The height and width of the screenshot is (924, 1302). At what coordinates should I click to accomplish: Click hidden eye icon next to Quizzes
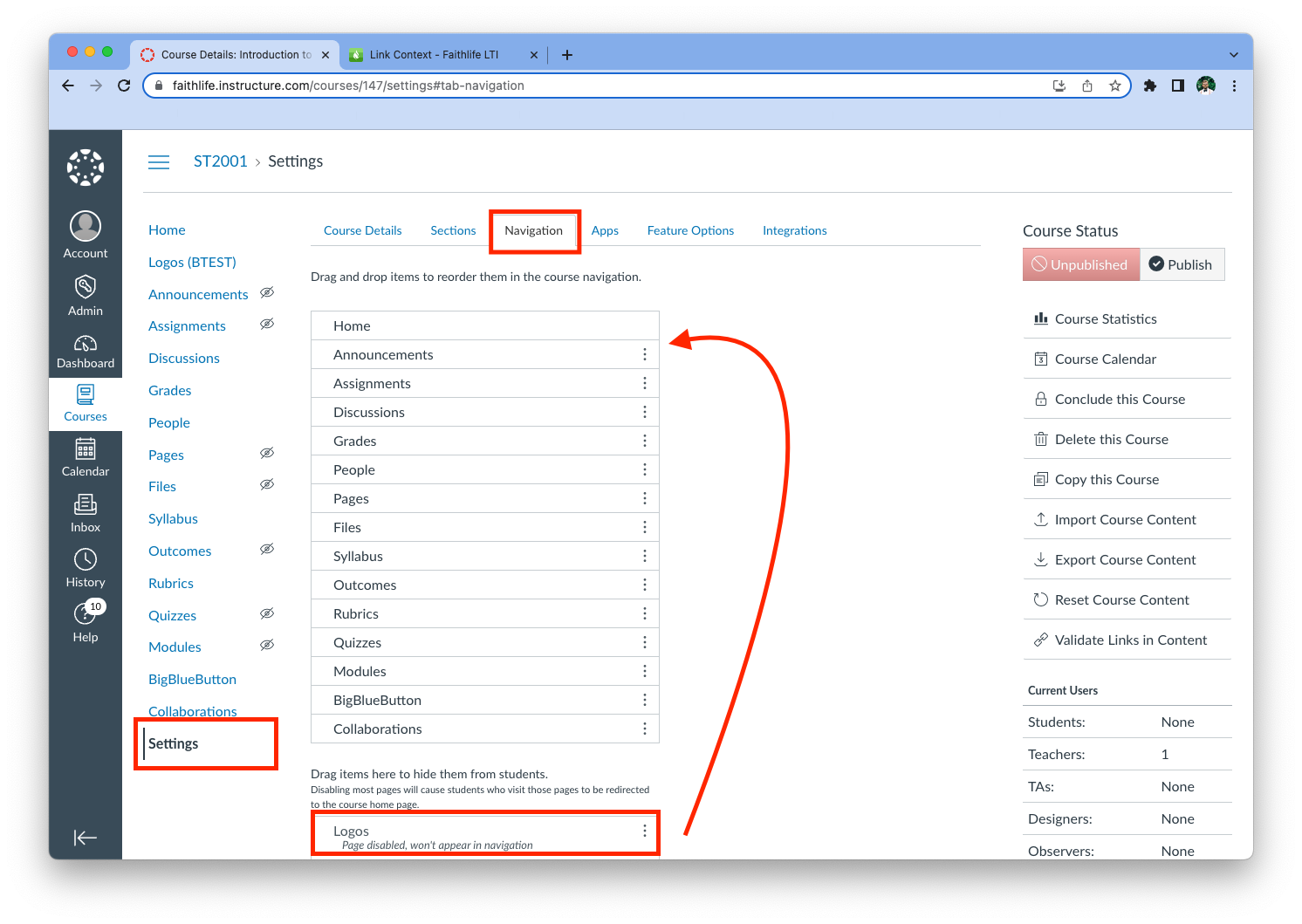coord(267,613)
